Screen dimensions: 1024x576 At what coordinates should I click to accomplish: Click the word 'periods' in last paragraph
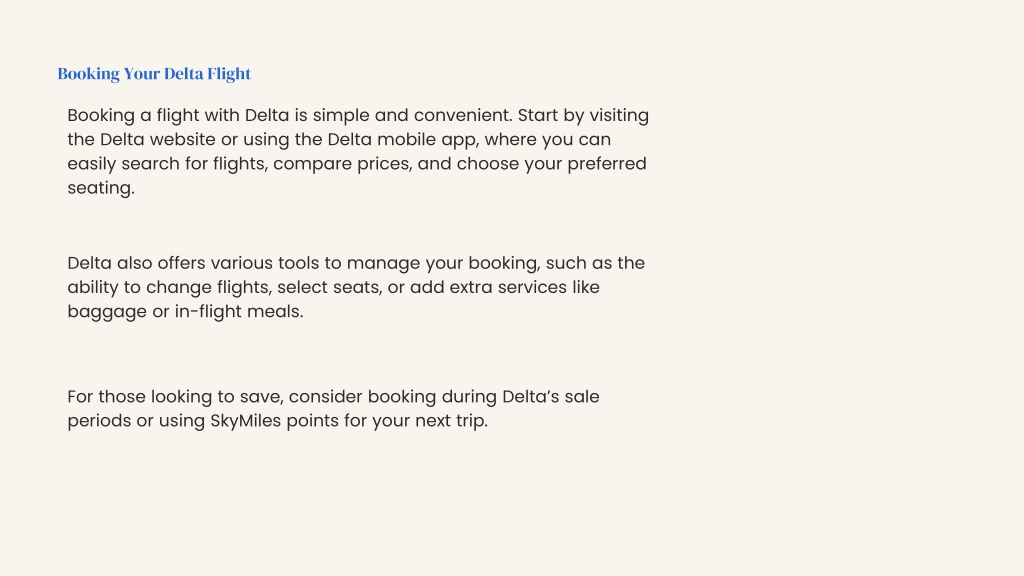pyautogui.click(x=99, y=421)
